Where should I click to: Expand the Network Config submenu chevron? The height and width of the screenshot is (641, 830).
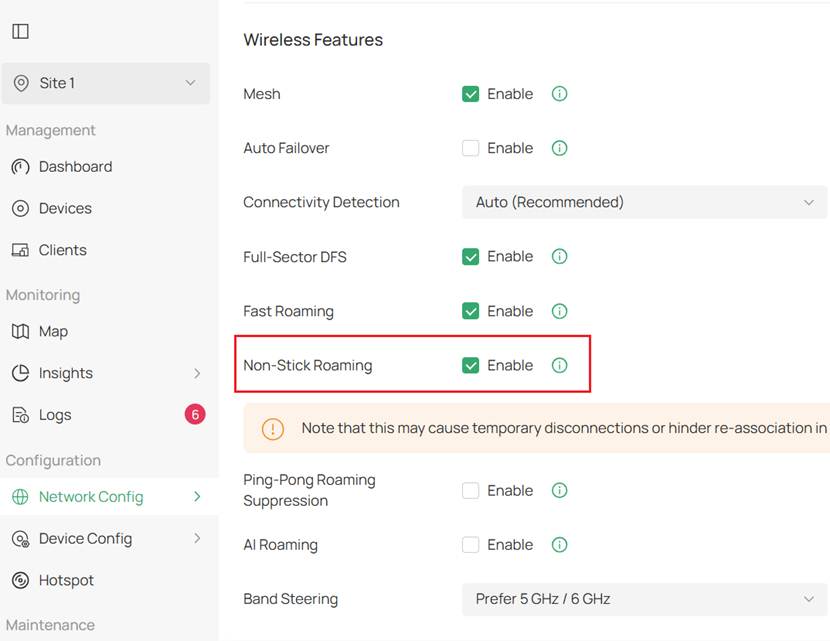(x=197, y=496)
